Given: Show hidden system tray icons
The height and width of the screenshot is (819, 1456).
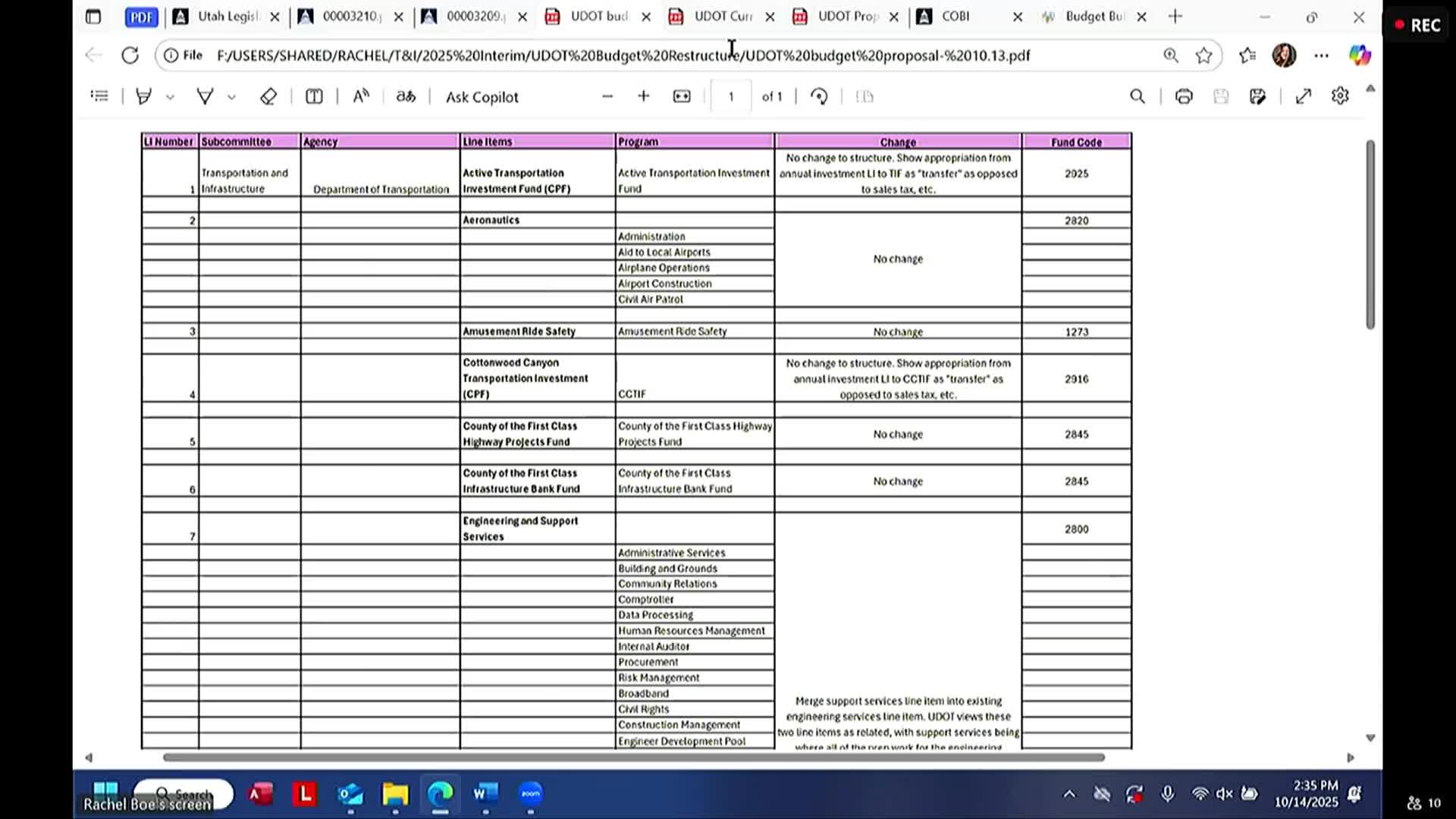Looking at the screenshot, I should tap(1069, 794).
